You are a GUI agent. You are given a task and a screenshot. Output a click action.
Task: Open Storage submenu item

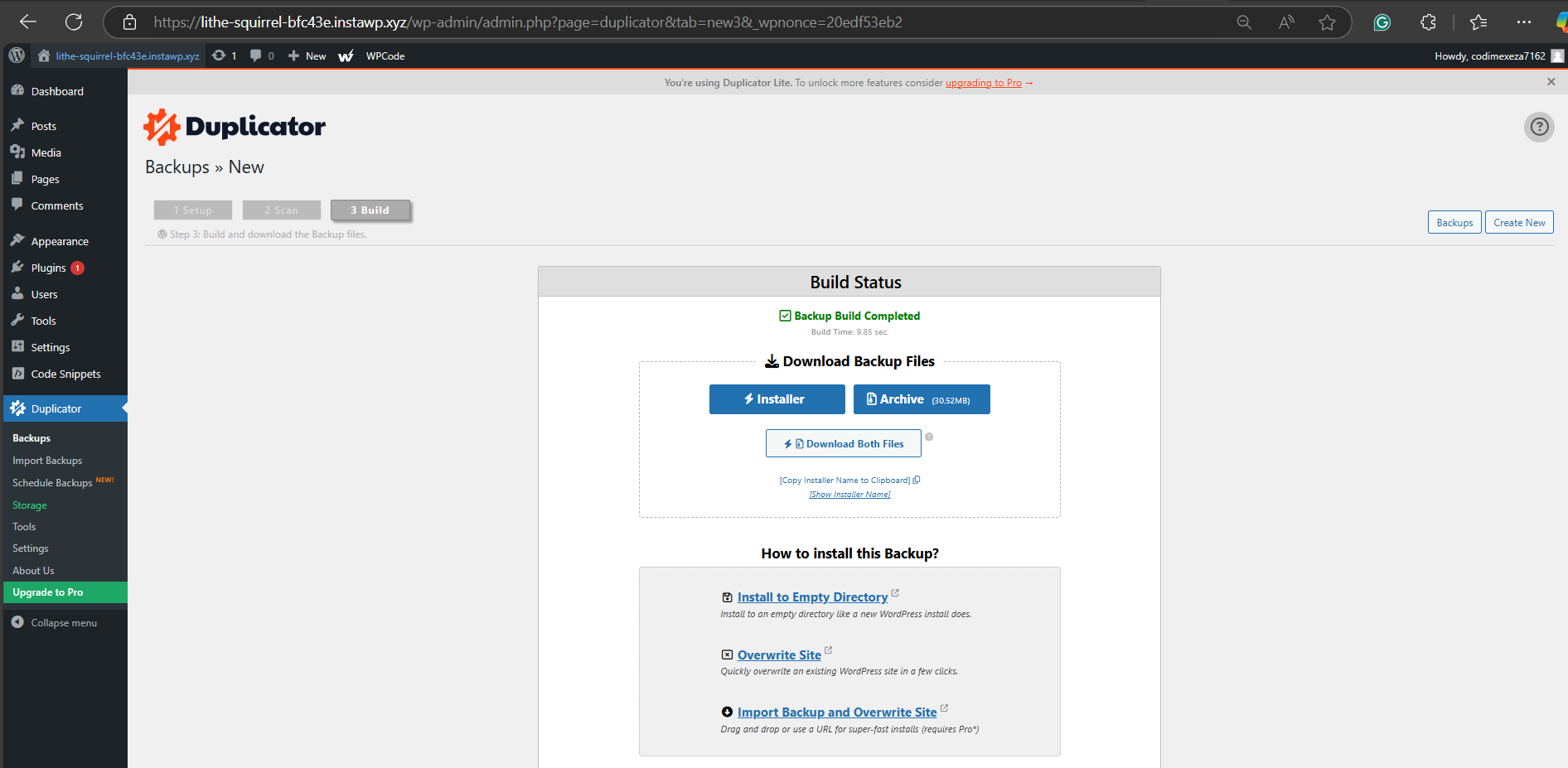click(30, 505)
